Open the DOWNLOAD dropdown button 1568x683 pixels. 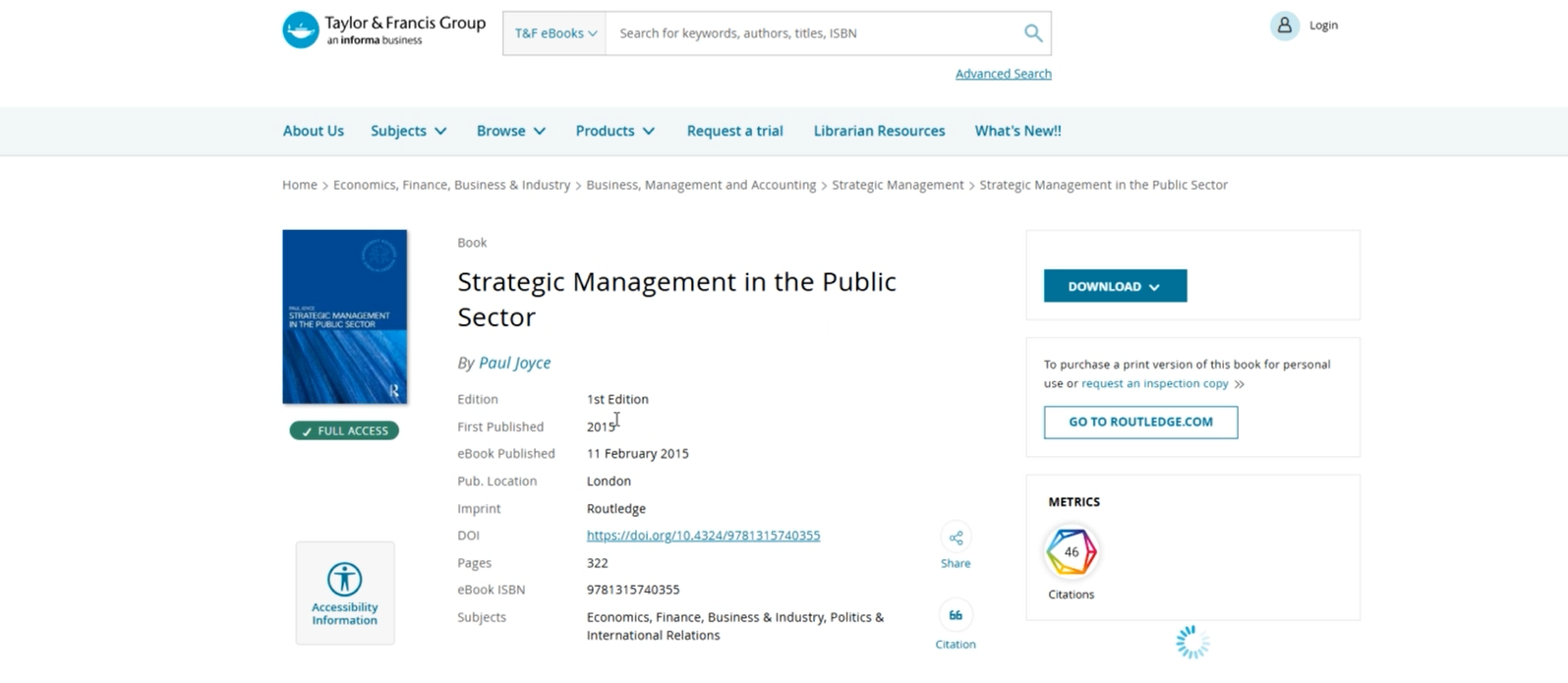coord(1115,286)
